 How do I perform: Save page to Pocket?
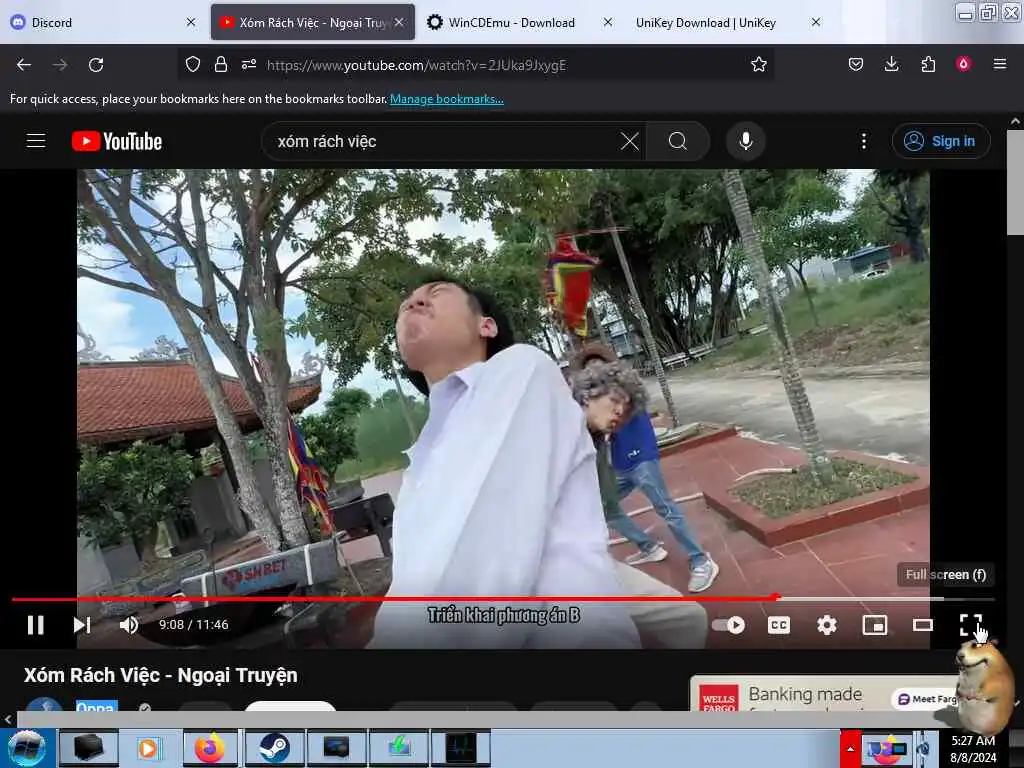pos(856,64)
